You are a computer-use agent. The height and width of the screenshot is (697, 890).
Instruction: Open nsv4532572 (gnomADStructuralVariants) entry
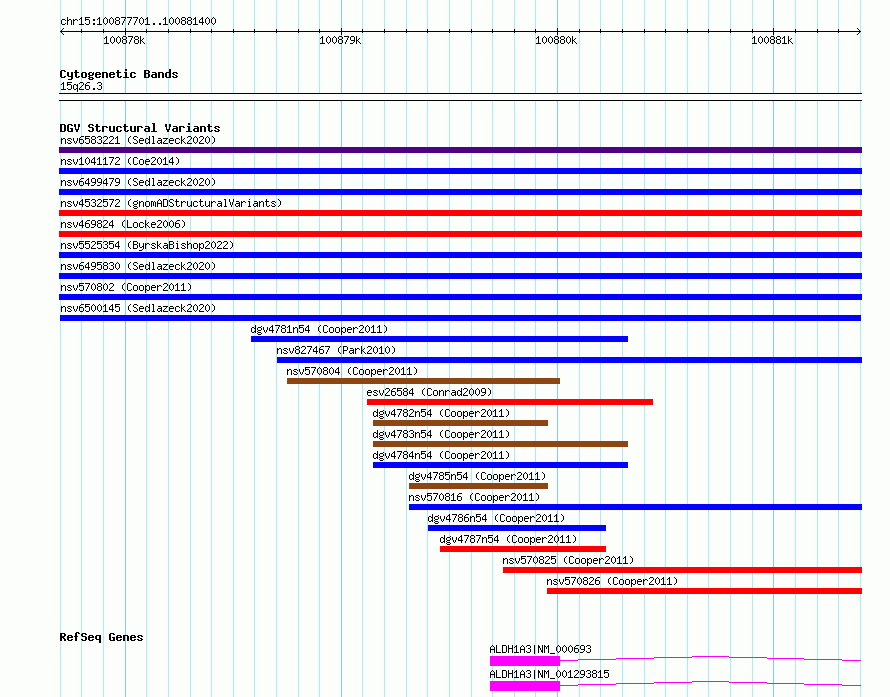click(171, 203)
